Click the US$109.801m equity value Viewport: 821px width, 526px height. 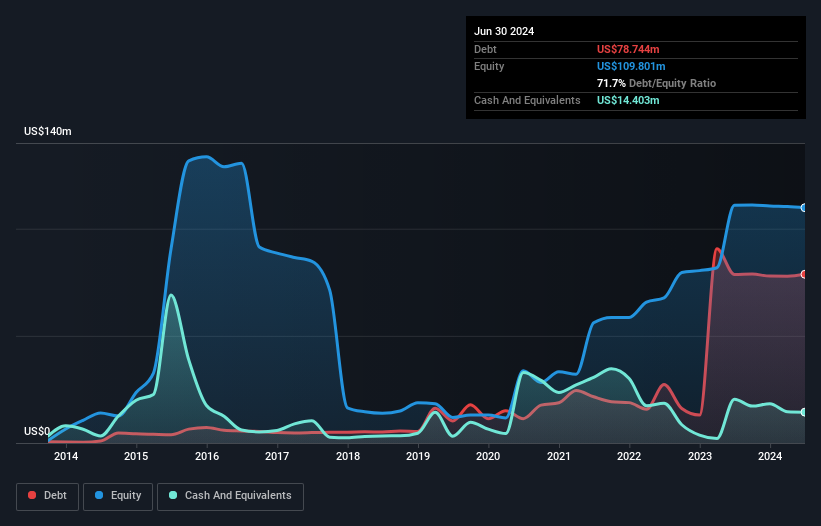click(x=631, y=66)
